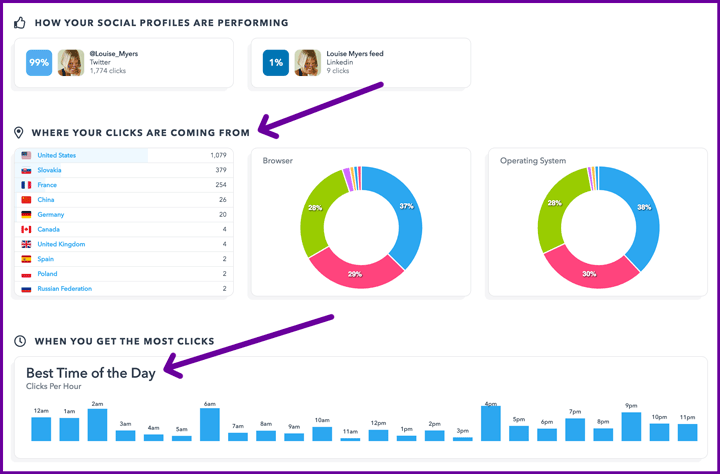
Task: Click the 7pm bar in hourly chart
Action: [575, 429]
